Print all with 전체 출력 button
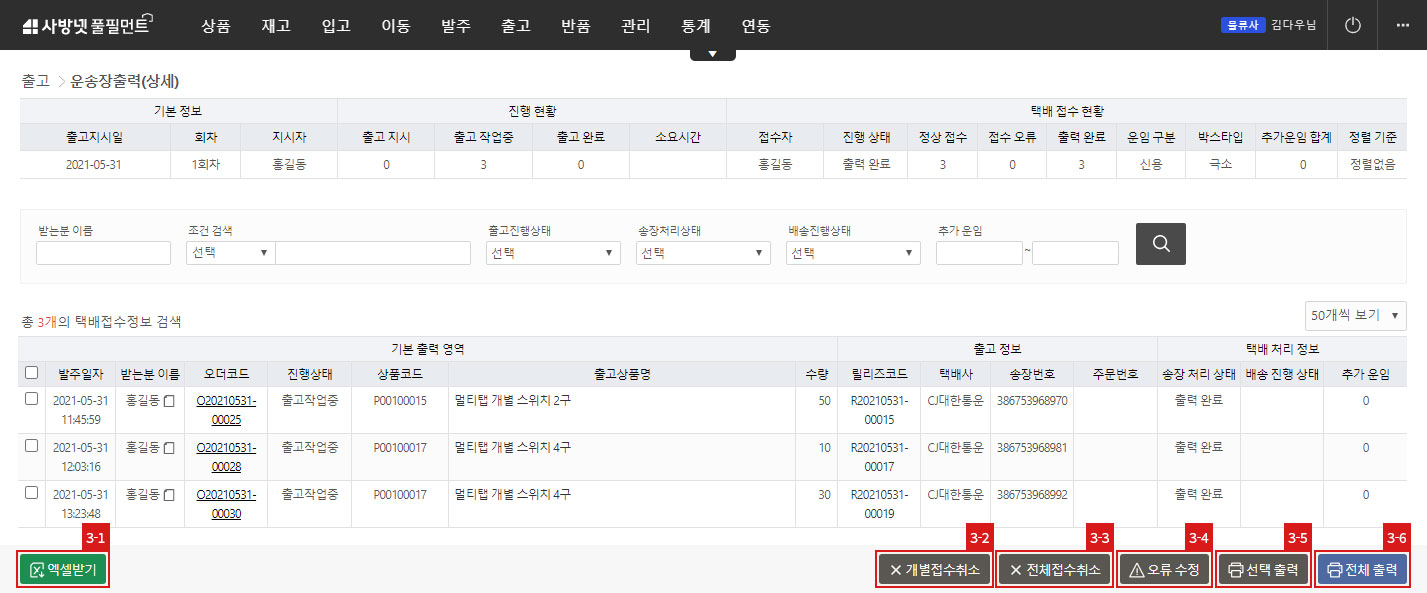 pos(1361,570)
